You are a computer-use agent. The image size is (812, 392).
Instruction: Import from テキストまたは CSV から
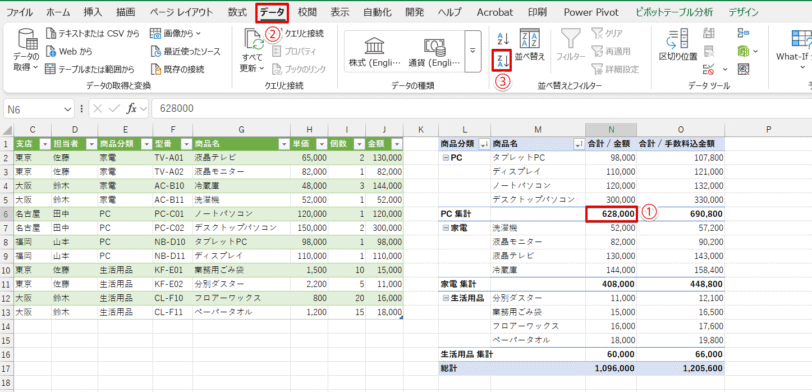click(x=93, y=34)
